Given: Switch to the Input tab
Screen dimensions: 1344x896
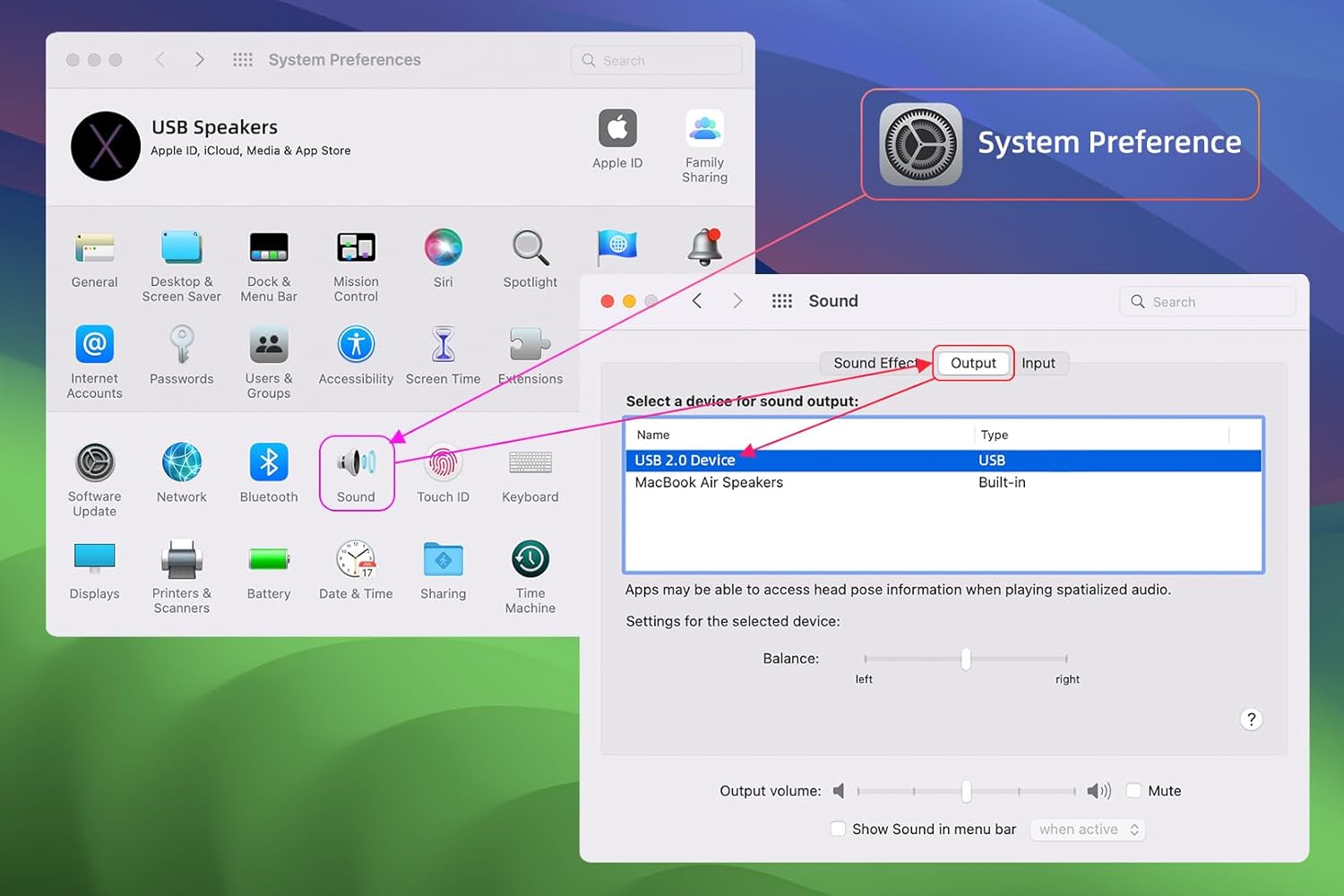Looking at the screenshot, I should point(1038,363).
